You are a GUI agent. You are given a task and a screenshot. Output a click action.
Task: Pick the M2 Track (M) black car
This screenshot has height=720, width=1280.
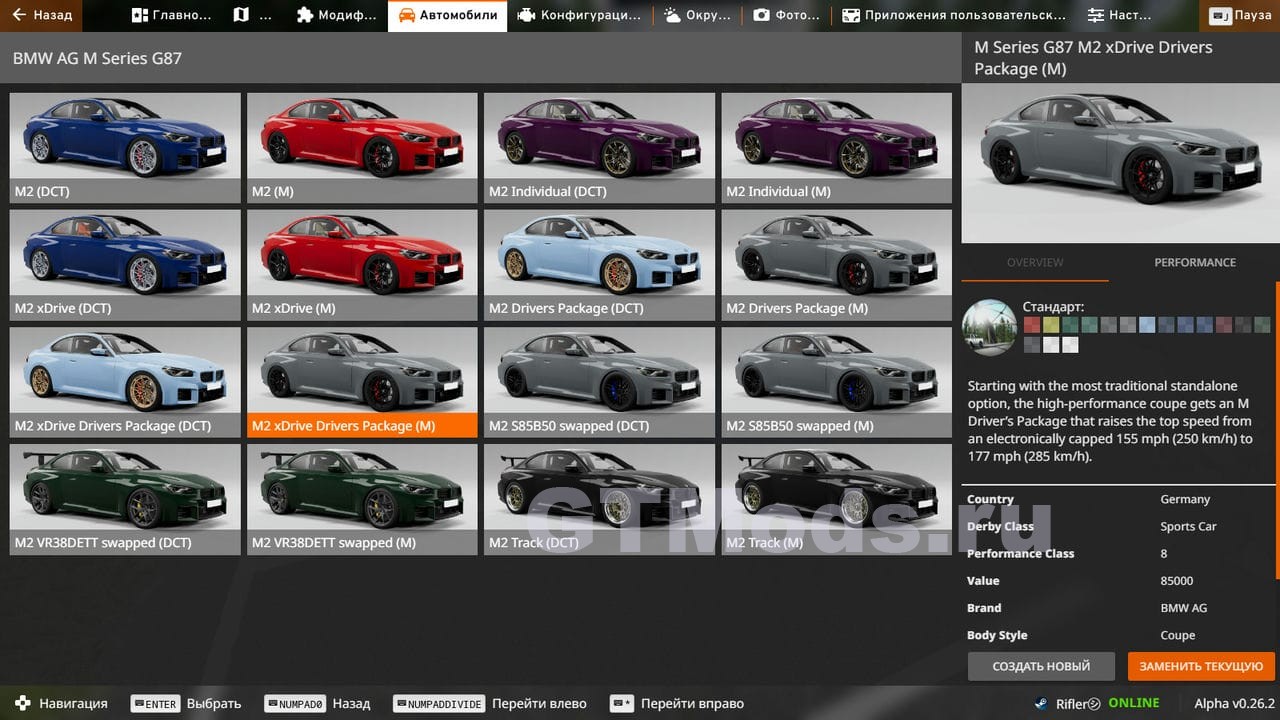pyautogui.click(x=836, y=500)
